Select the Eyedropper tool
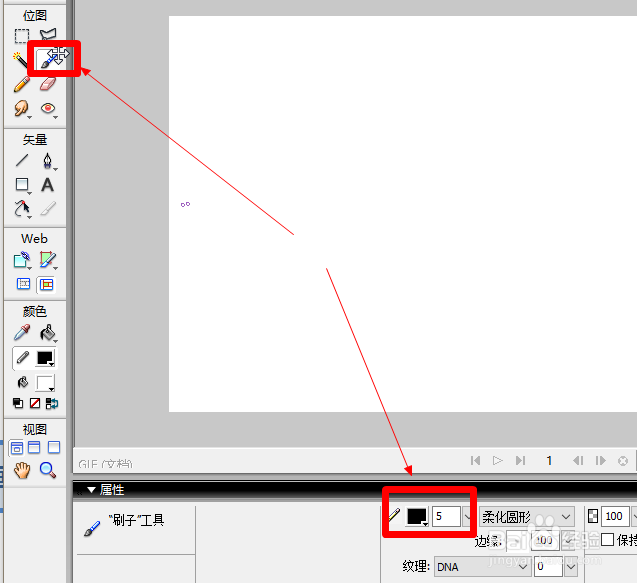This screenshot has height=583, width=637. [x=22, y=332]
